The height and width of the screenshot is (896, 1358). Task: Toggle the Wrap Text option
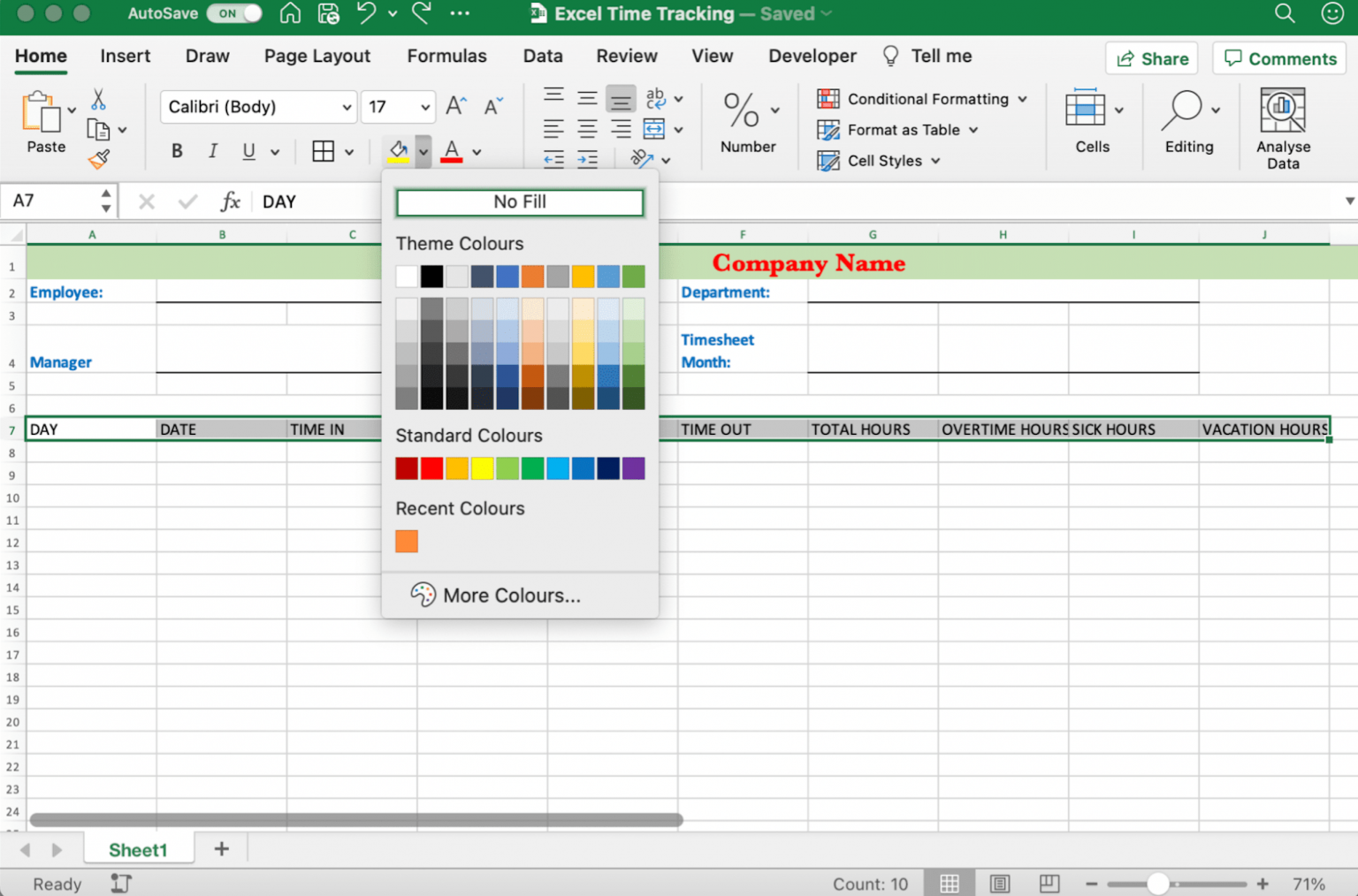pos(656,99)
